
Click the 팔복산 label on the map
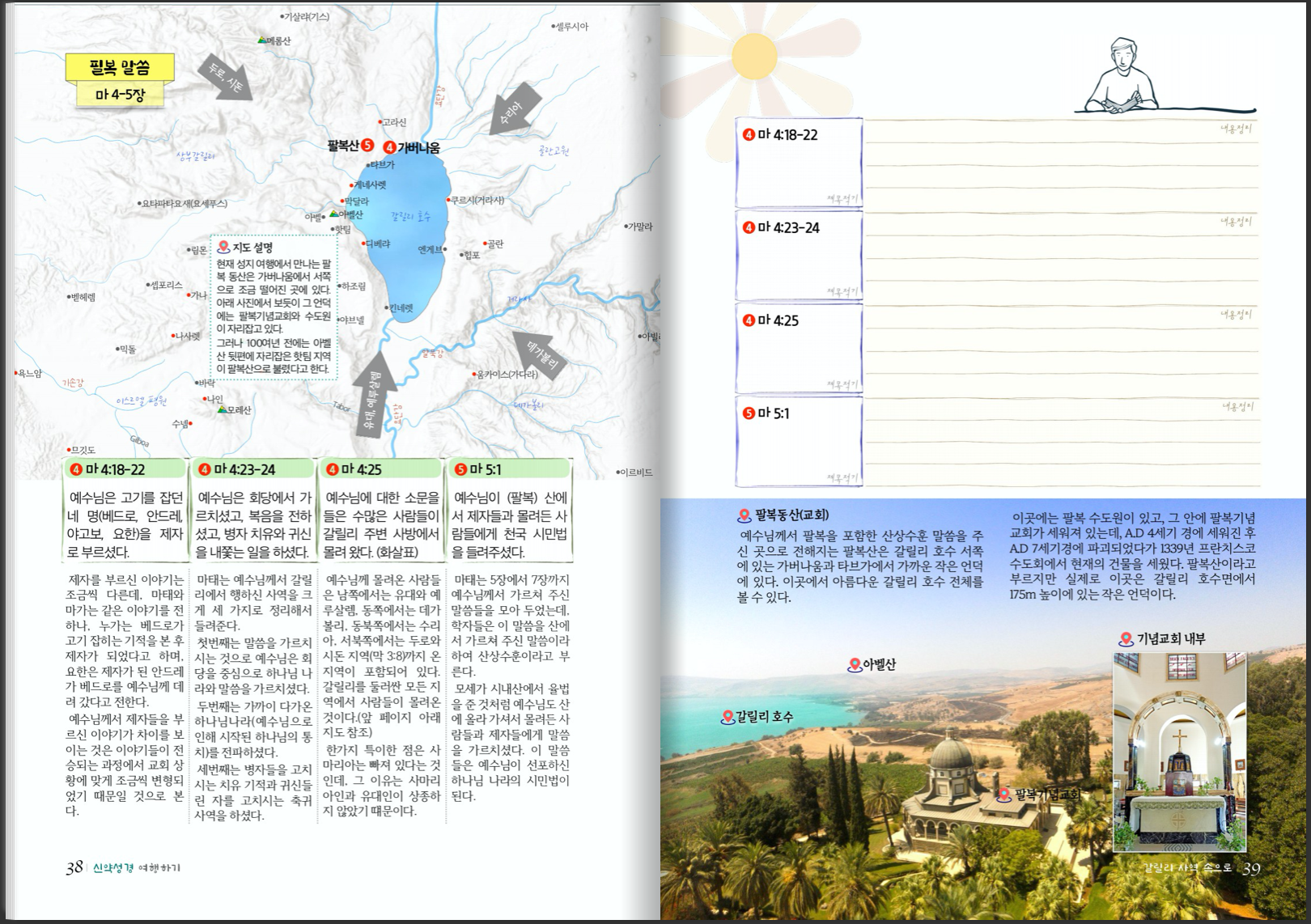pos(343,146)
